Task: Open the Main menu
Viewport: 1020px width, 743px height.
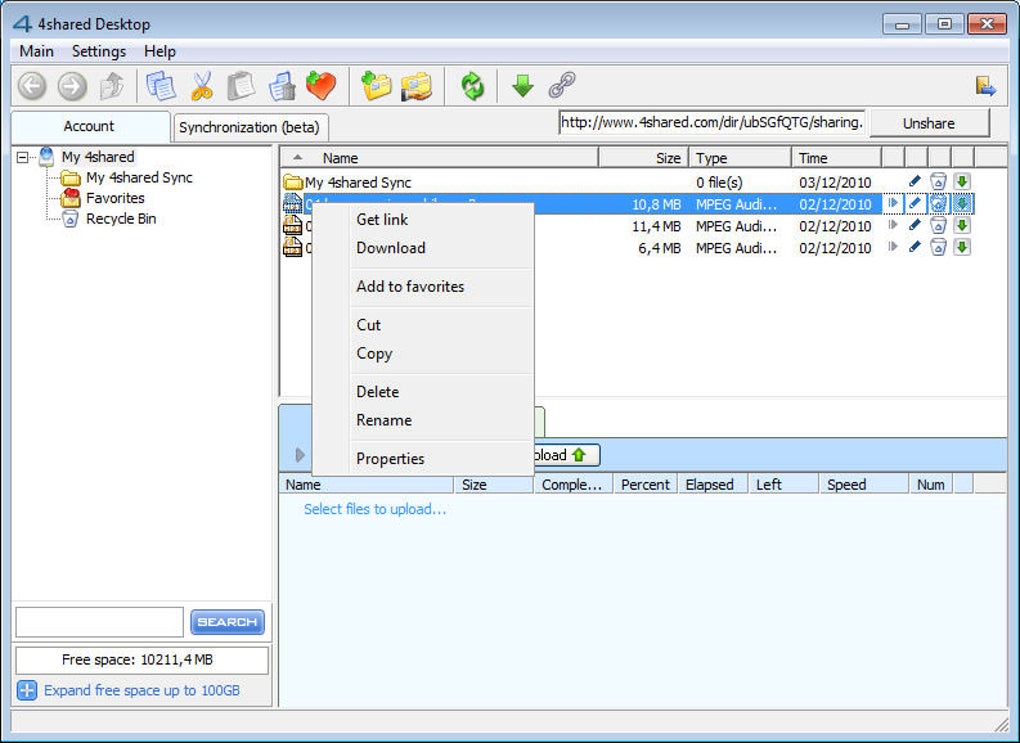Action: pyautogui.click(x=36, y=51)
